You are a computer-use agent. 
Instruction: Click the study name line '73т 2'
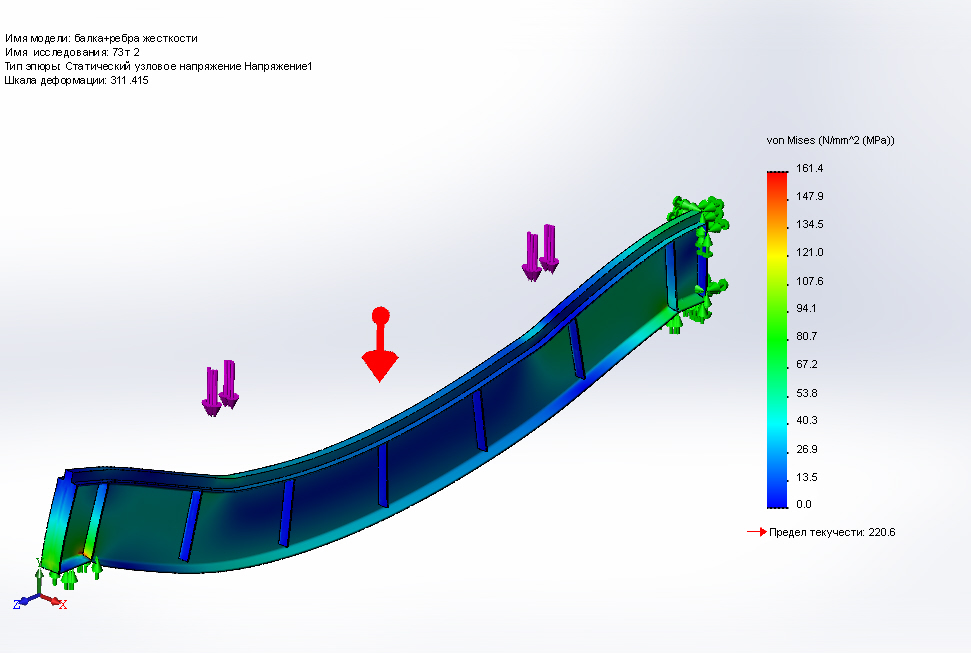[x=72, y=53]
